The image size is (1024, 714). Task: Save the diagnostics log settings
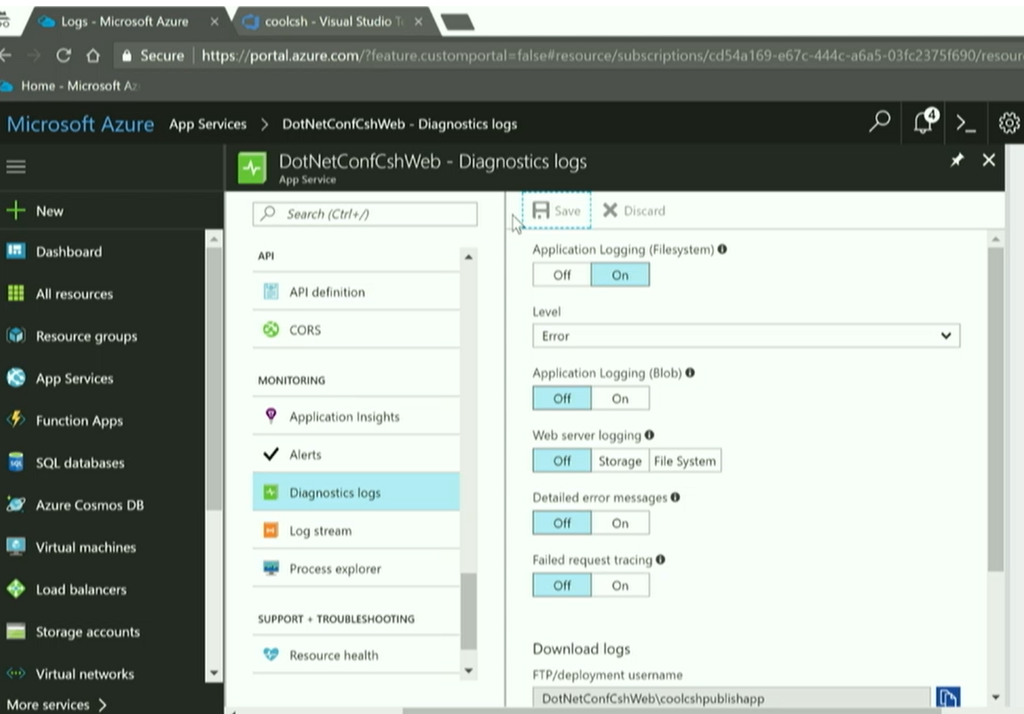[x=556, y=210]
